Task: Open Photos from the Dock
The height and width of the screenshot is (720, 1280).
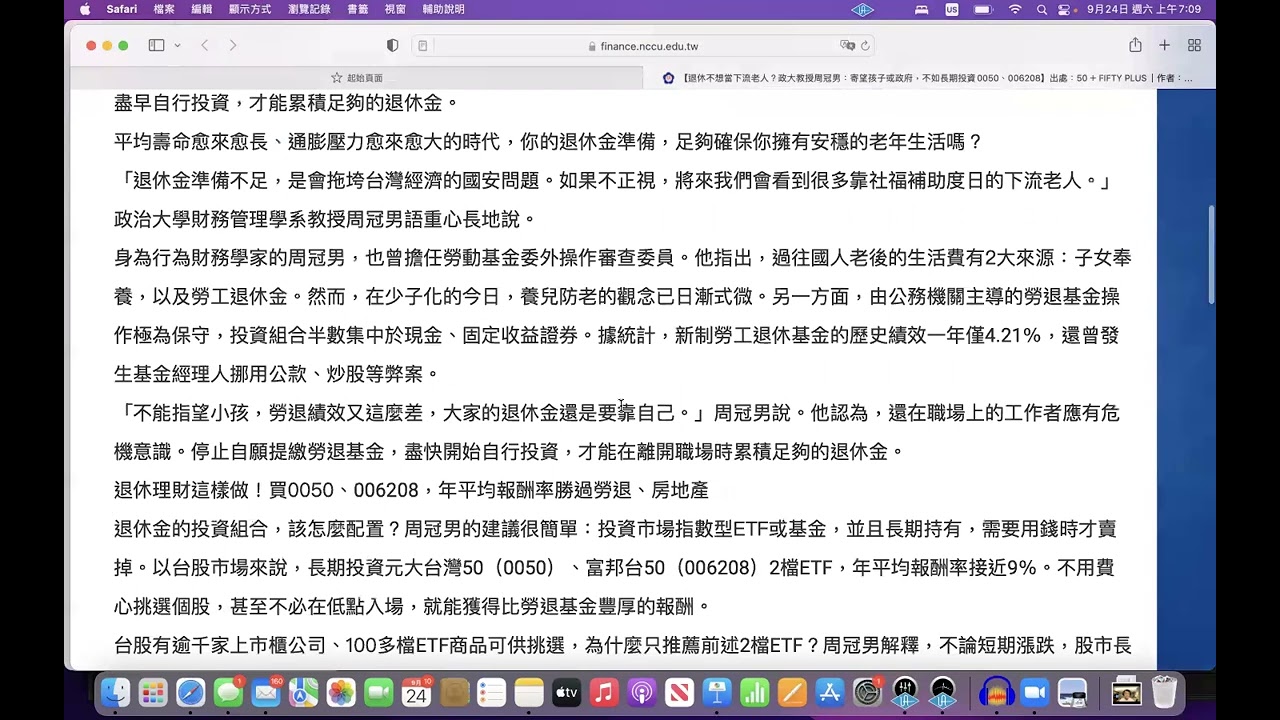Action: pos(341,692)
